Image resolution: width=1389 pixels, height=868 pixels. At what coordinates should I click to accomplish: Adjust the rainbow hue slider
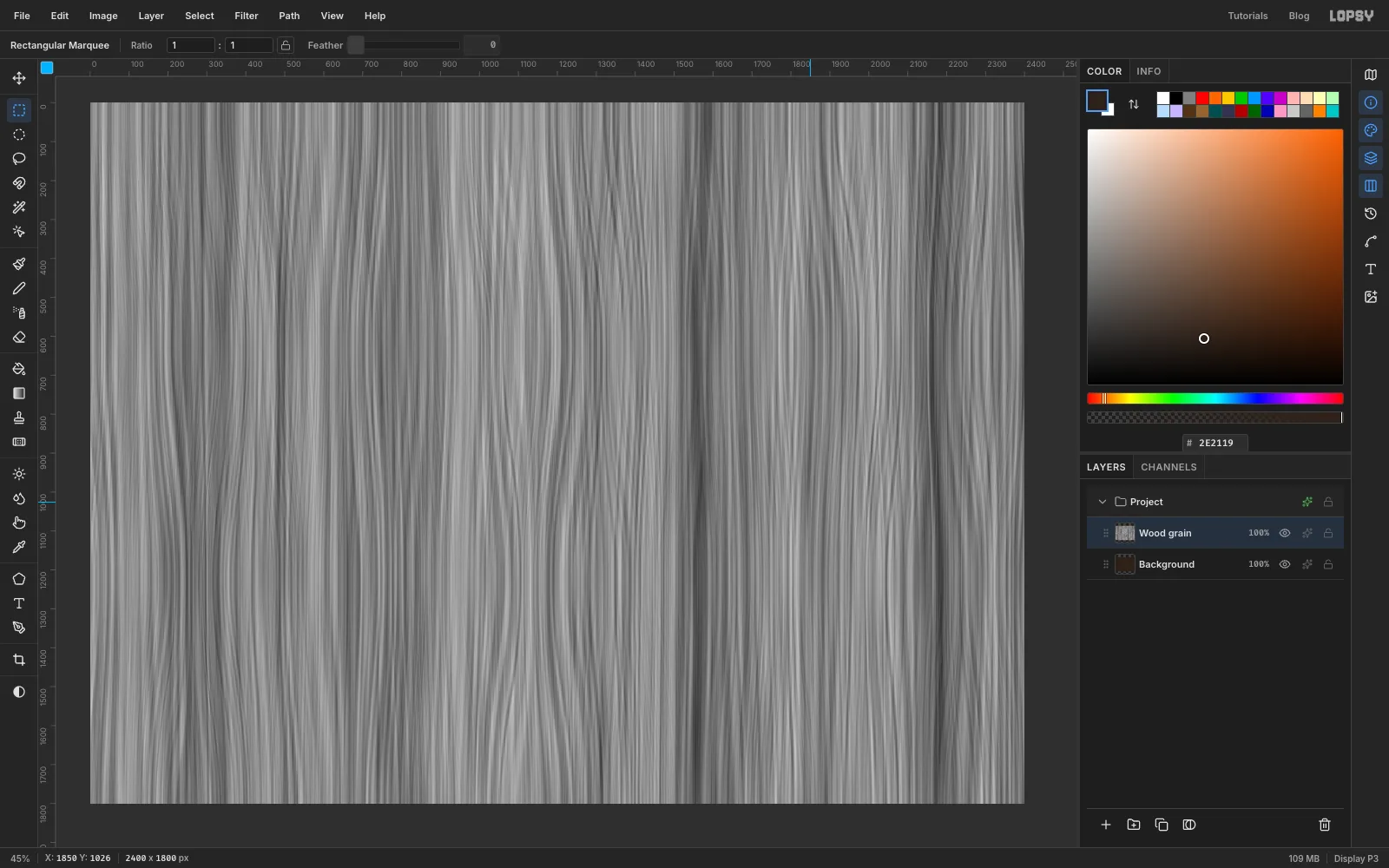[x=1215, y=398]
